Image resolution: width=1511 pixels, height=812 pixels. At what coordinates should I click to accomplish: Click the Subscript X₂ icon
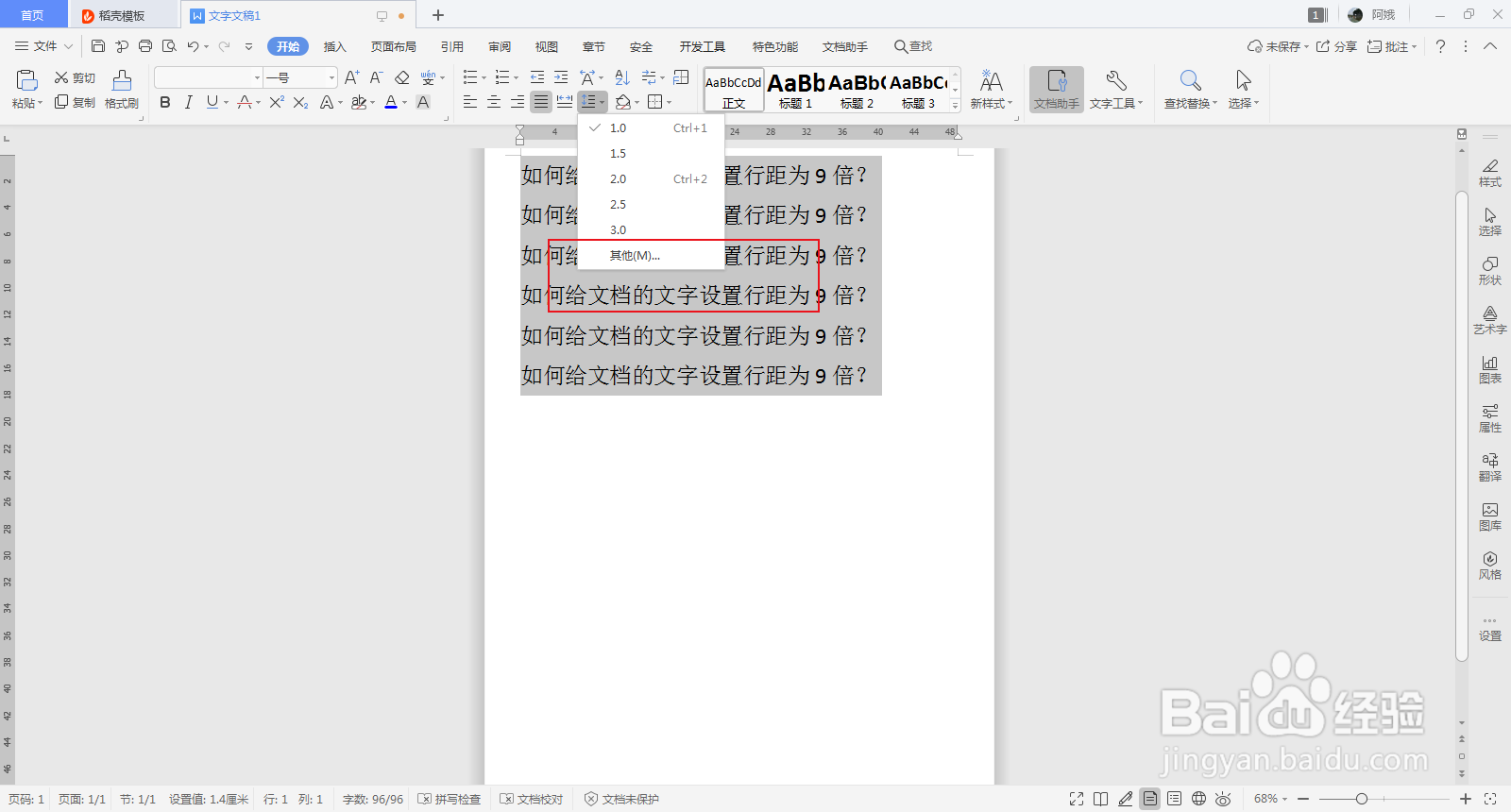pos(300,102)
